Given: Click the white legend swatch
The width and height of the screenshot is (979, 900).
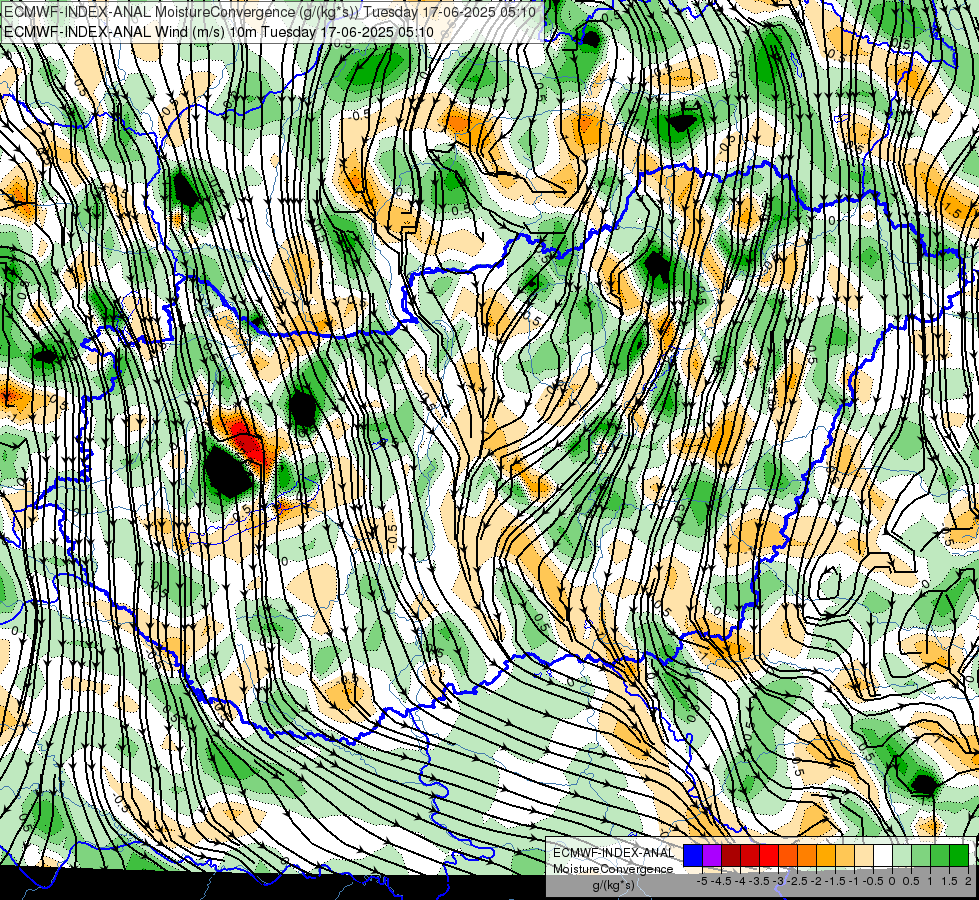Looking at the screenshot, I should pyautogui.click(x=883, y=855).
